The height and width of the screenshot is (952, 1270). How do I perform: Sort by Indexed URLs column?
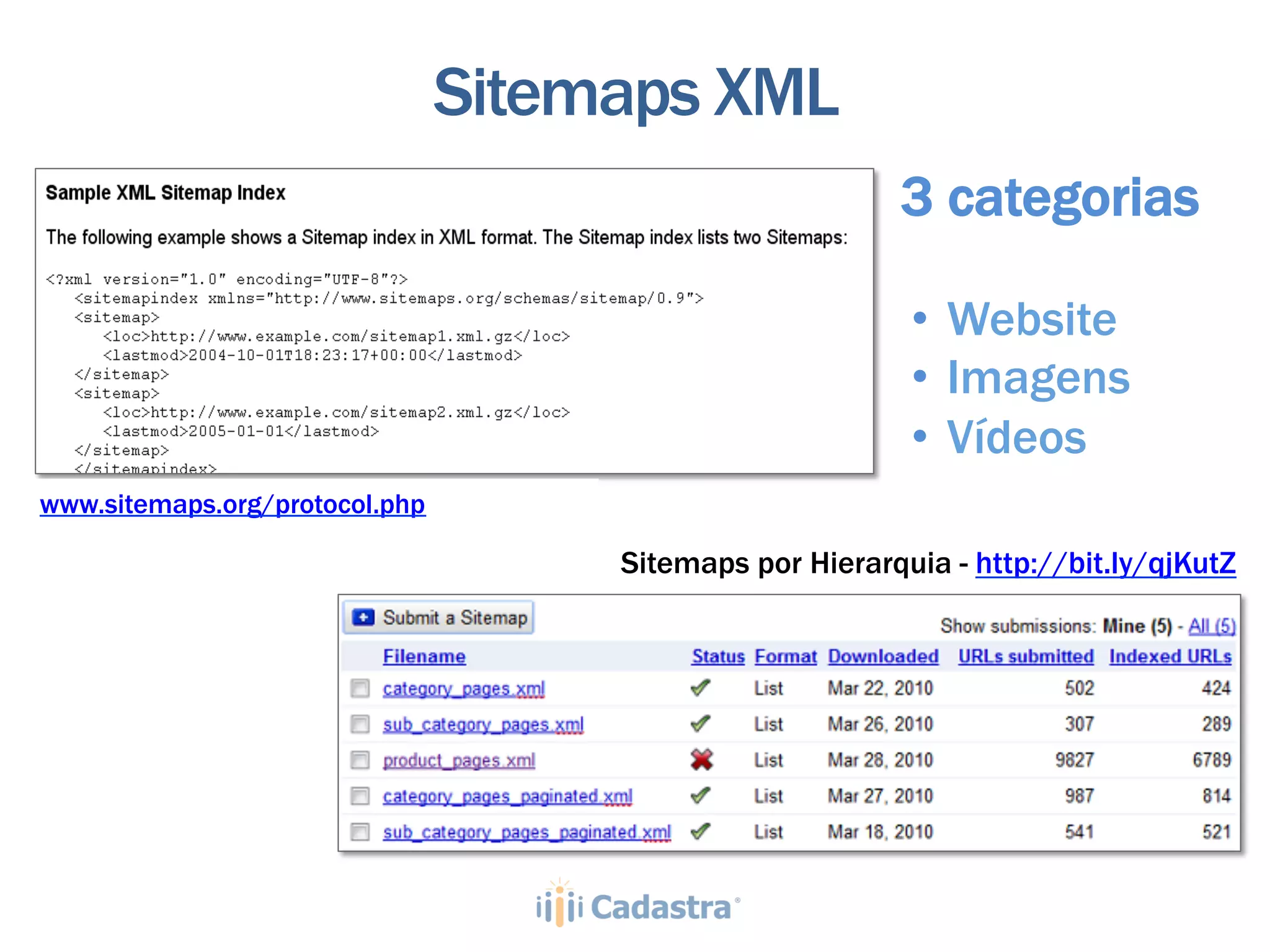pyautogui.click(x=1170, y=656)
